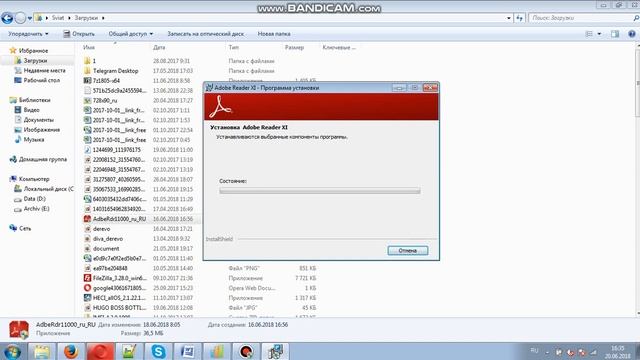Open the Музыка library
This screenshot has width=640, height=360.
[29, 140]
